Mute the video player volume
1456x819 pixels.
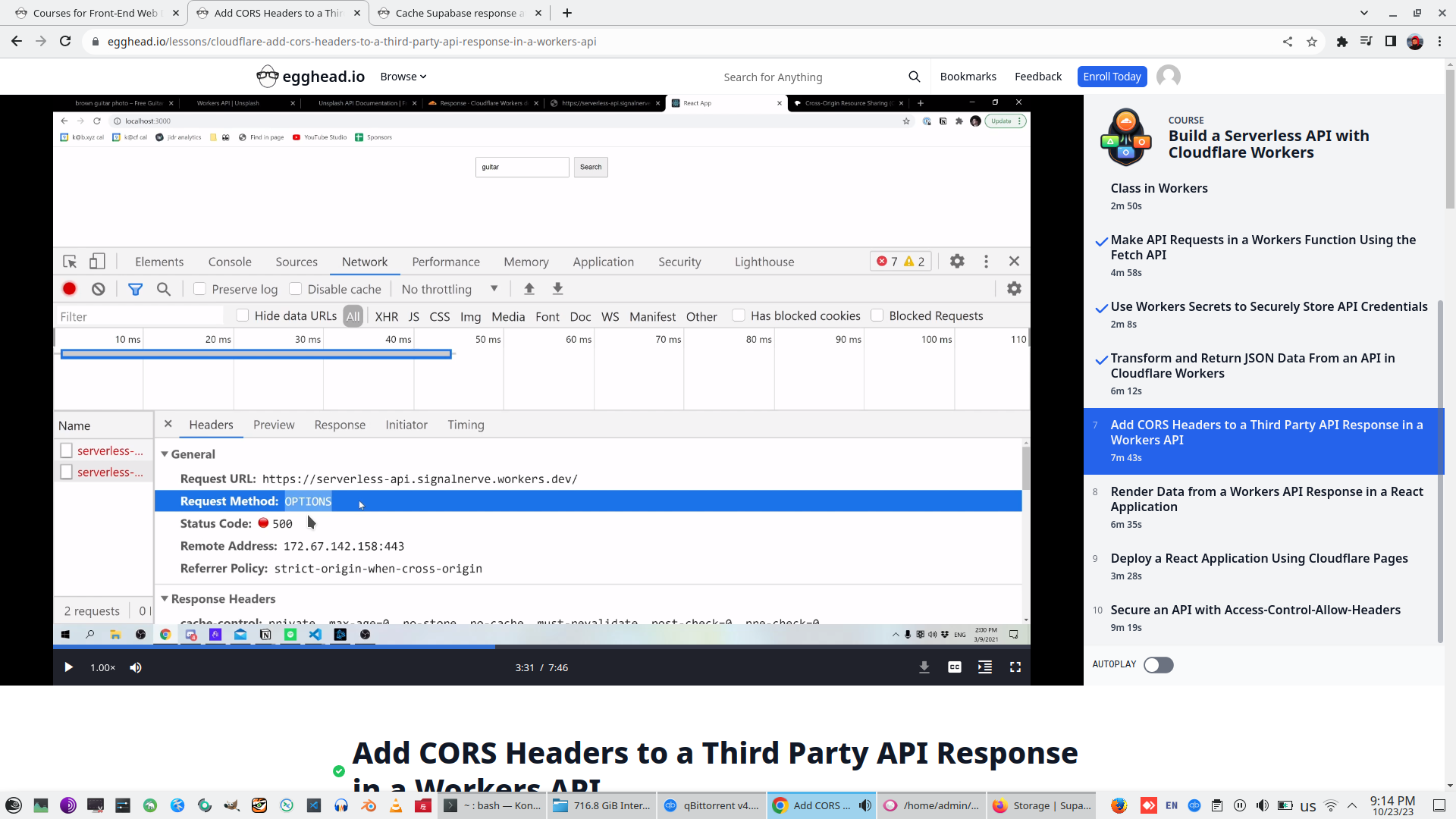(136, 667)
